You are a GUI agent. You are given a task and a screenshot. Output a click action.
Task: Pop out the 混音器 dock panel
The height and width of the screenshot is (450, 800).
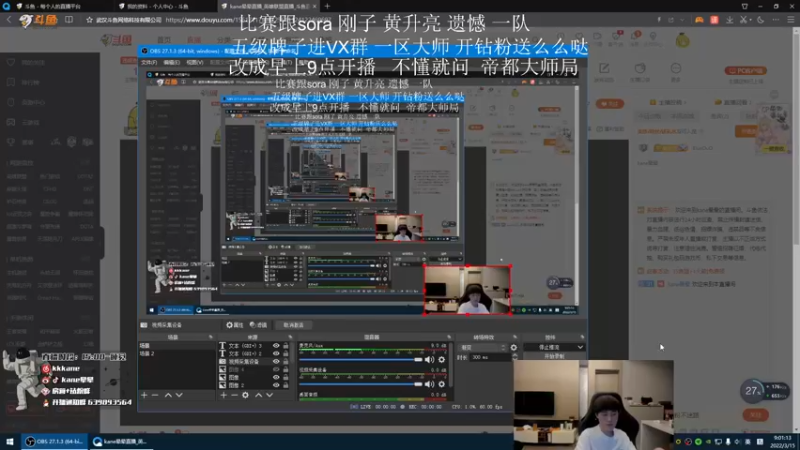pos(449,337)
